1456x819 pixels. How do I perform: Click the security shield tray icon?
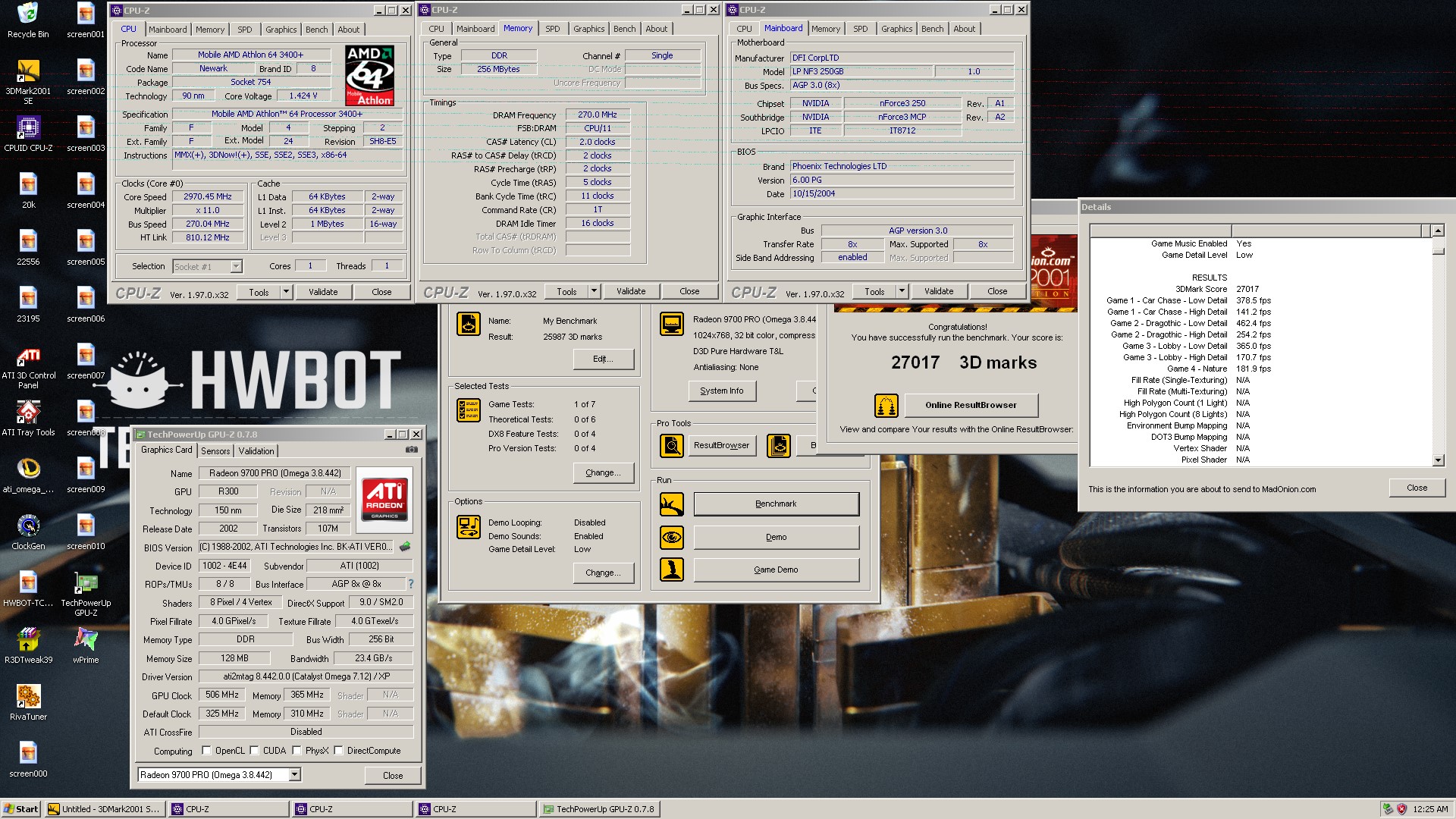click(x=1401, y=809)
